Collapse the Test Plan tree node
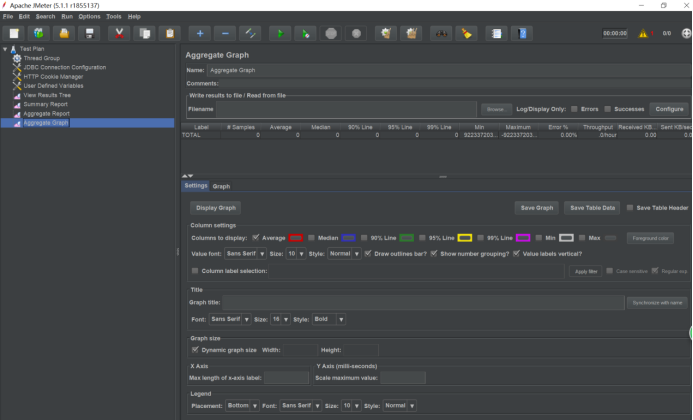 click(5, 49)
